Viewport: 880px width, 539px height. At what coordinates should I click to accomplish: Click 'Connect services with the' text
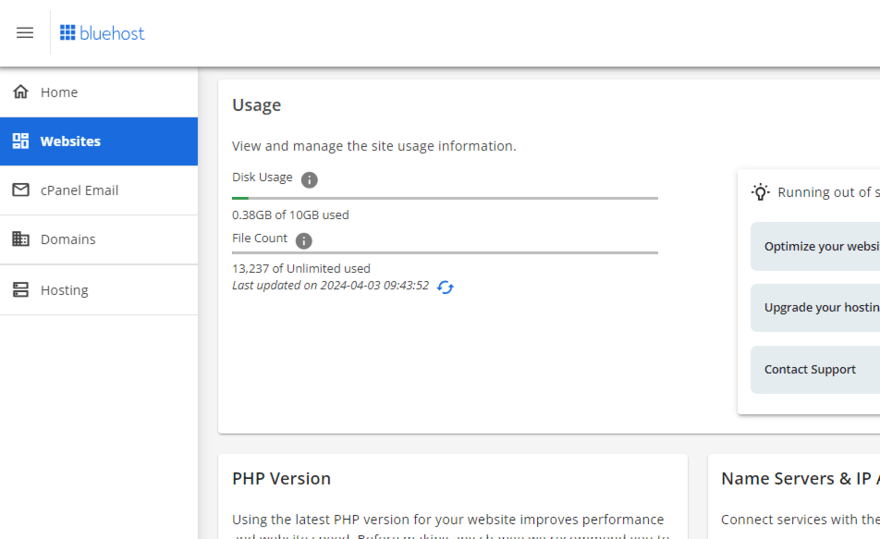click(x=800, y=519)
